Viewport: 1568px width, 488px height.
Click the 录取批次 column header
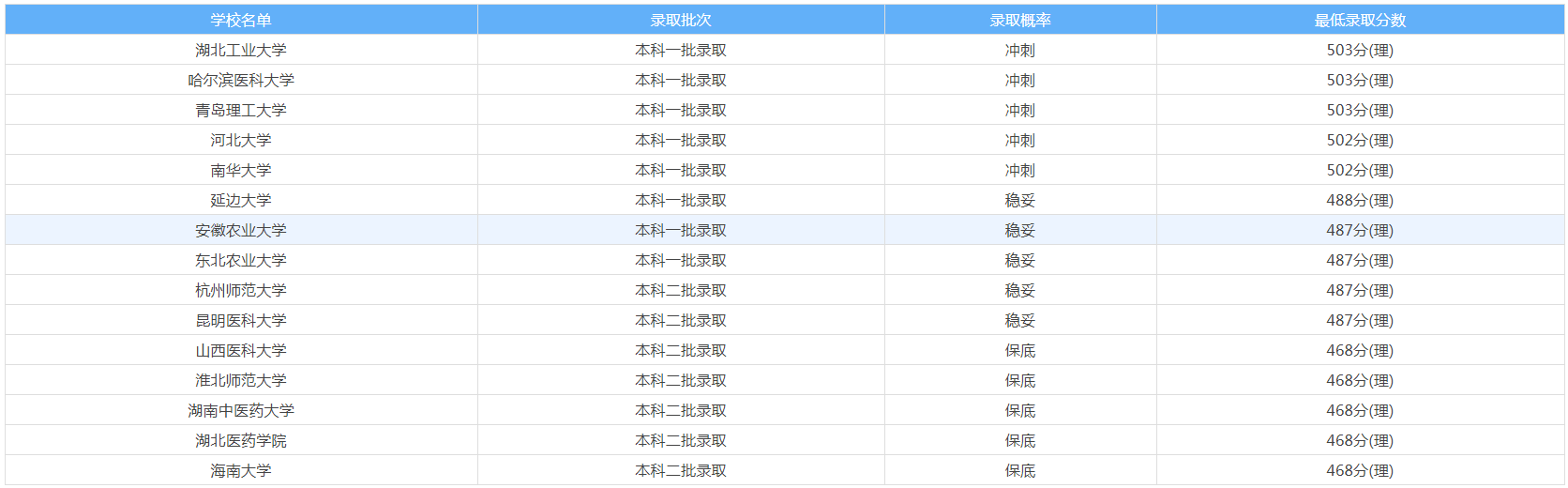pyautogui.click(x=681, y=20)
